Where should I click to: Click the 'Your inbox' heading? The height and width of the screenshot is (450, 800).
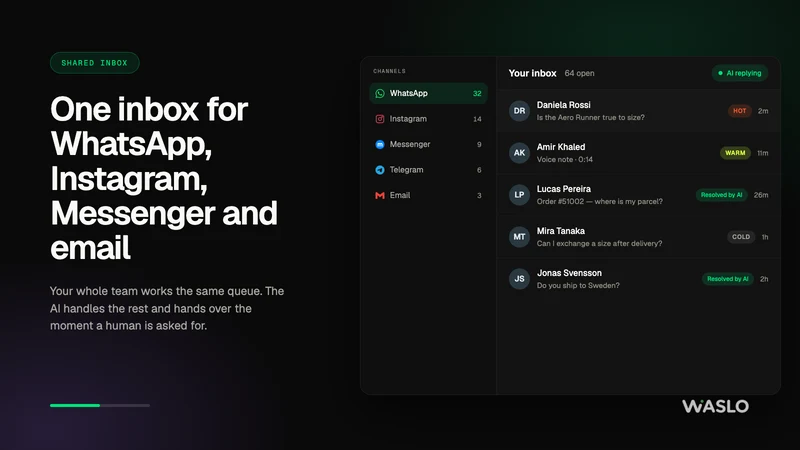click(x=532, y=73)
